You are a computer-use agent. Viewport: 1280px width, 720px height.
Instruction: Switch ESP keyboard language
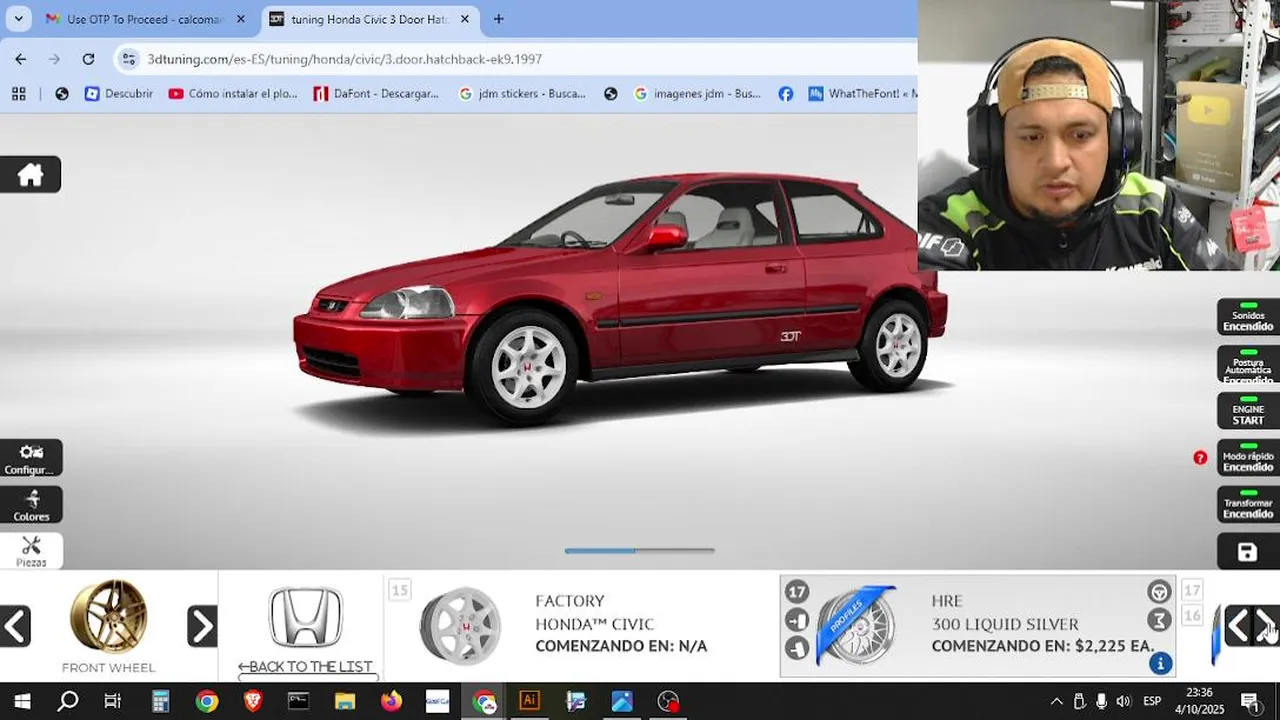pos(1152,701)
